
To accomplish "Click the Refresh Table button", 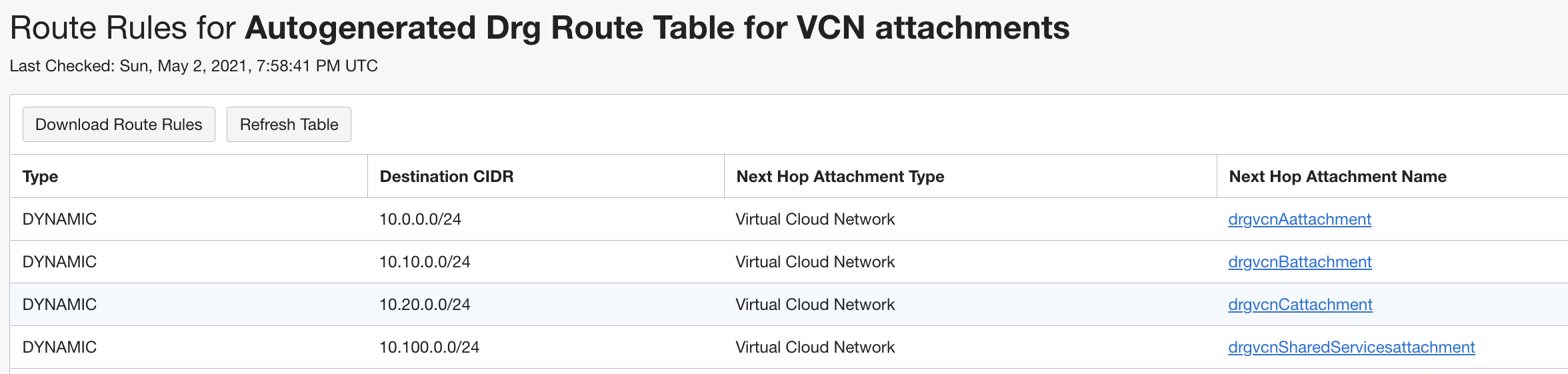I will tap(289, 125).
